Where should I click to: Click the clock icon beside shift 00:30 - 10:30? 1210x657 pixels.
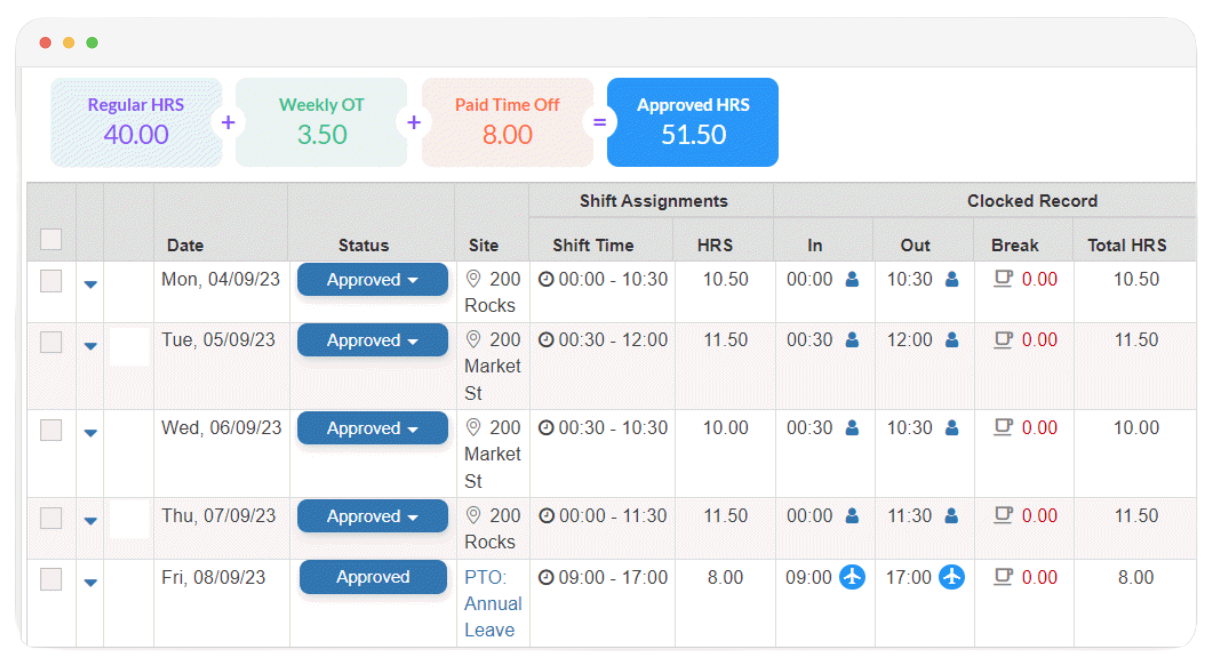click(546, 428)
